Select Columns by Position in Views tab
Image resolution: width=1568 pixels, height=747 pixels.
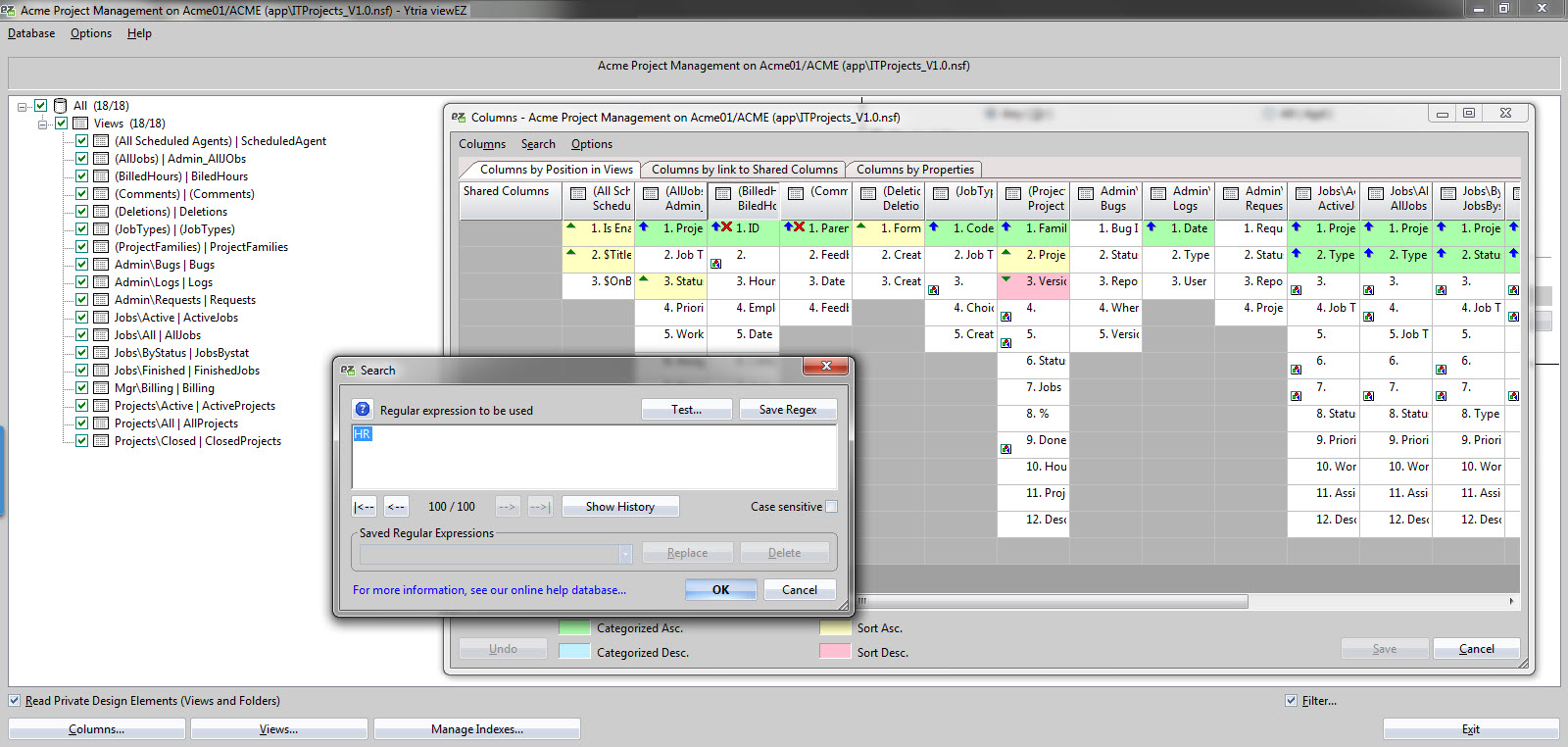click(x=556, y=170)
